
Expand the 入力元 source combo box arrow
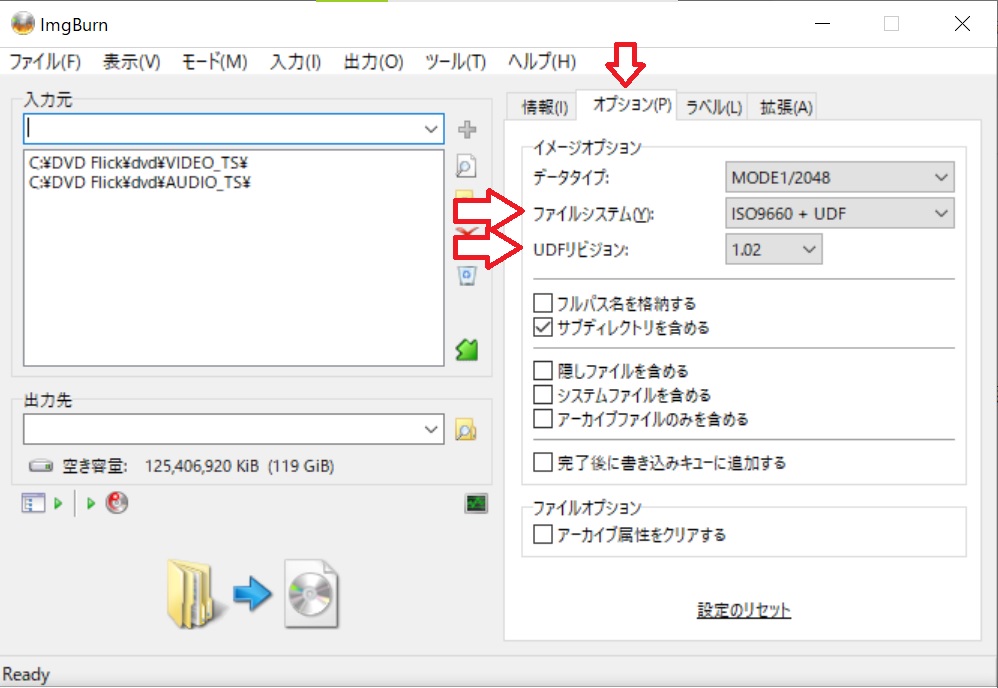(x=431, y=129)
